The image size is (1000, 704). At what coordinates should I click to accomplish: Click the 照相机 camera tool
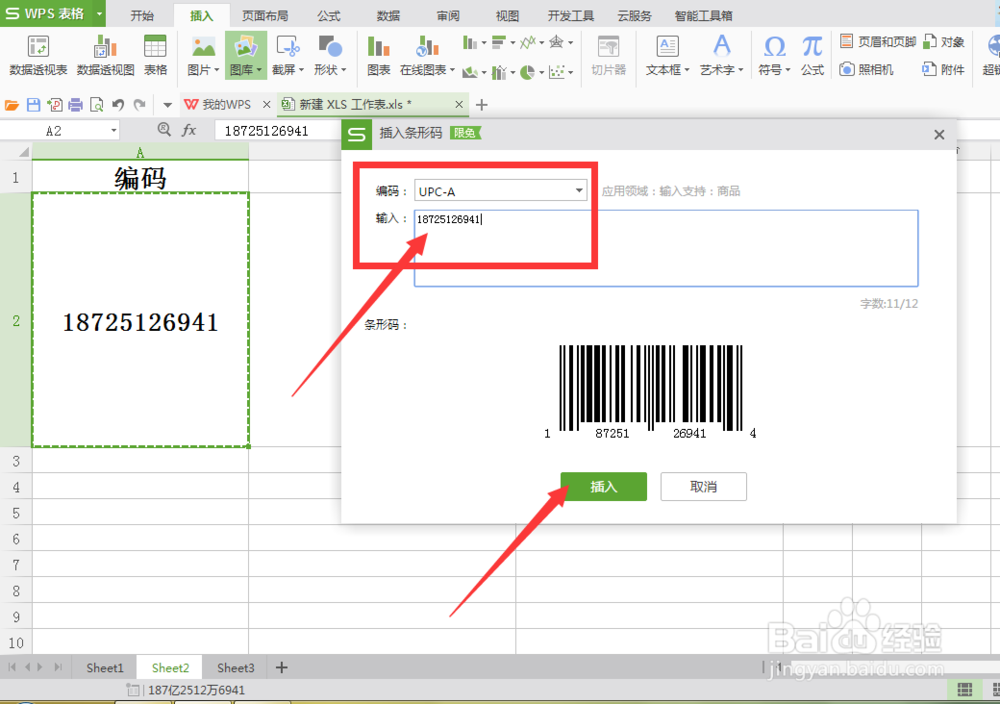[x=866, y=69]
